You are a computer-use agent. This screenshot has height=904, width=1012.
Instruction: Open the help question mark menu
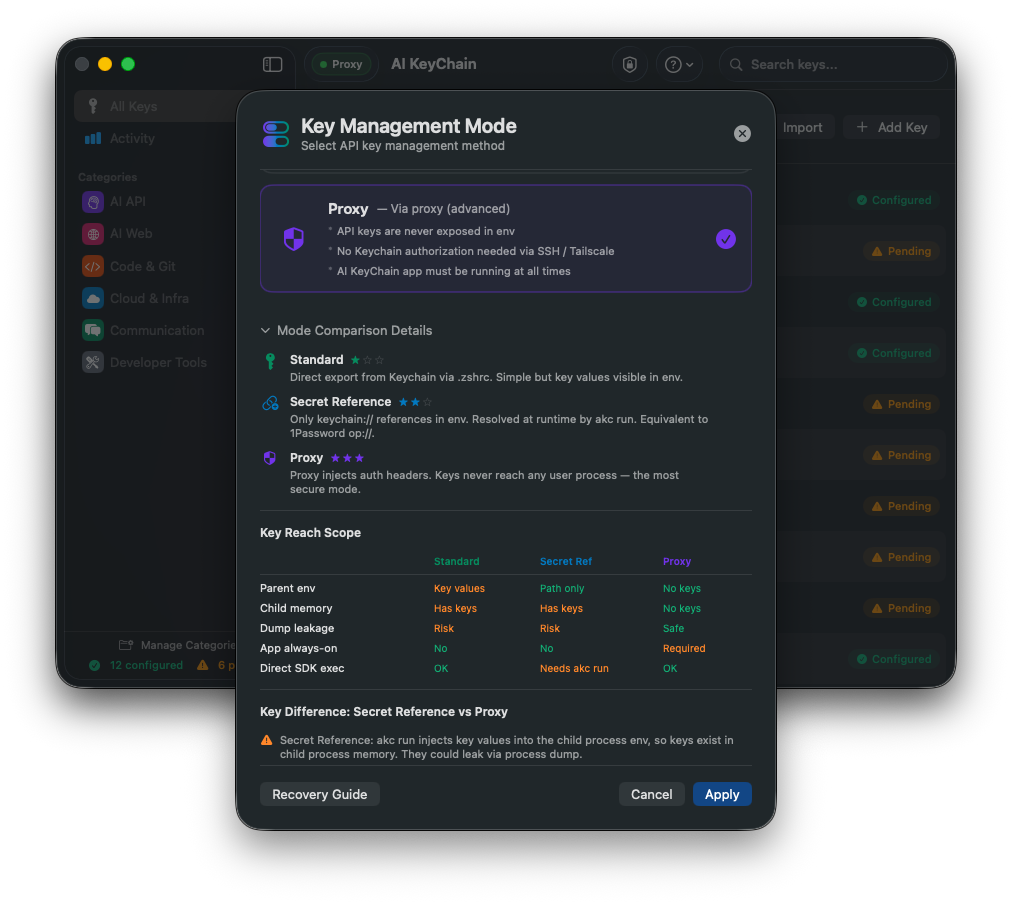click(679, 65)
